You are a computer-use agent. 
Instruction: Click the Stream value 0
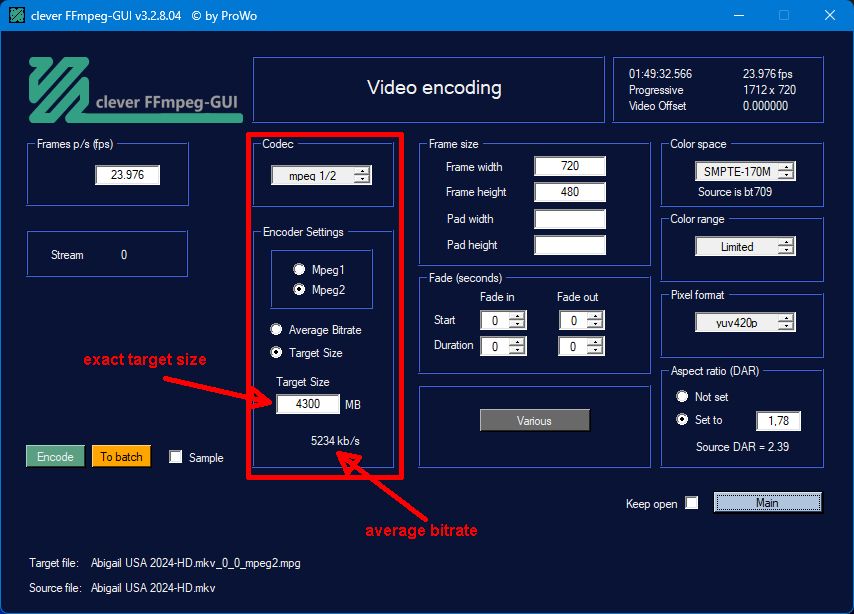coord(124,254)
